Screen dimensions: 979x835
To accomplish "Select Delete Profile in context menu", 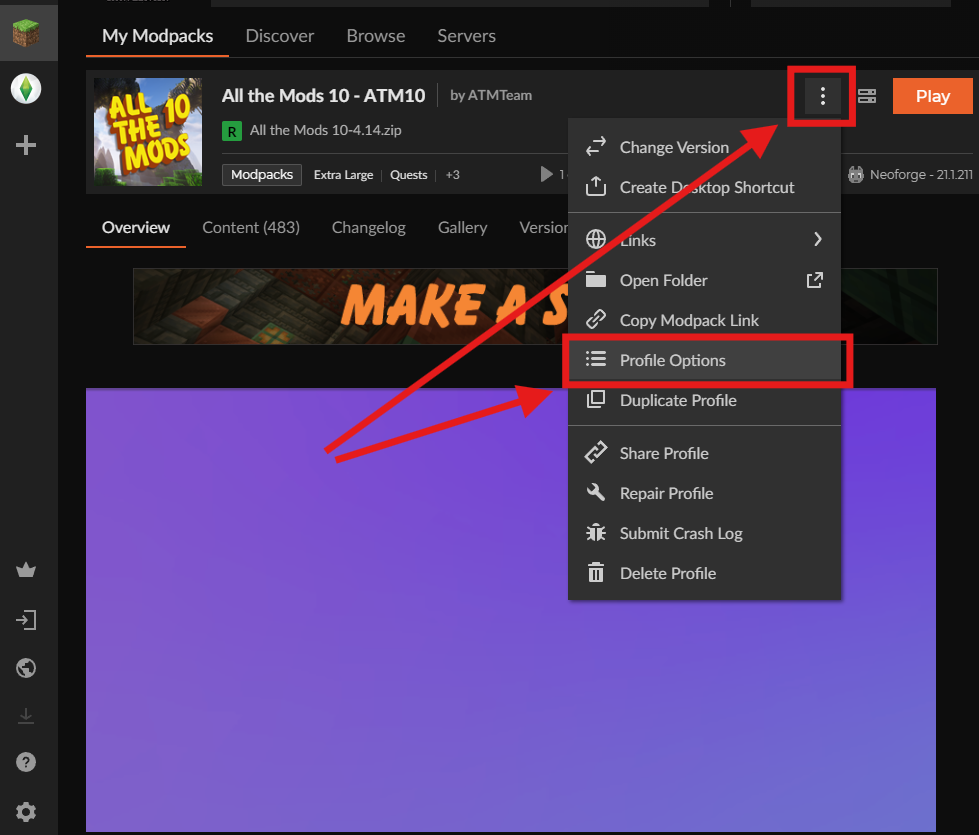I will coord(667,573).
